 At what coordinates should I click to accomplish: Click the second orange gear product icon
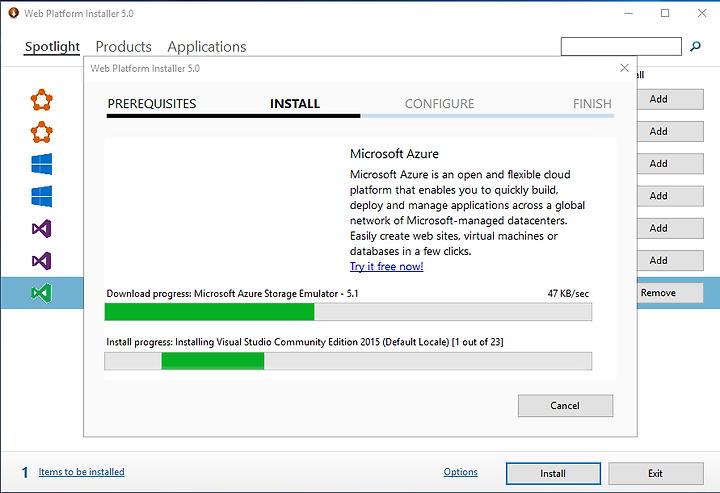click(42, 132)
